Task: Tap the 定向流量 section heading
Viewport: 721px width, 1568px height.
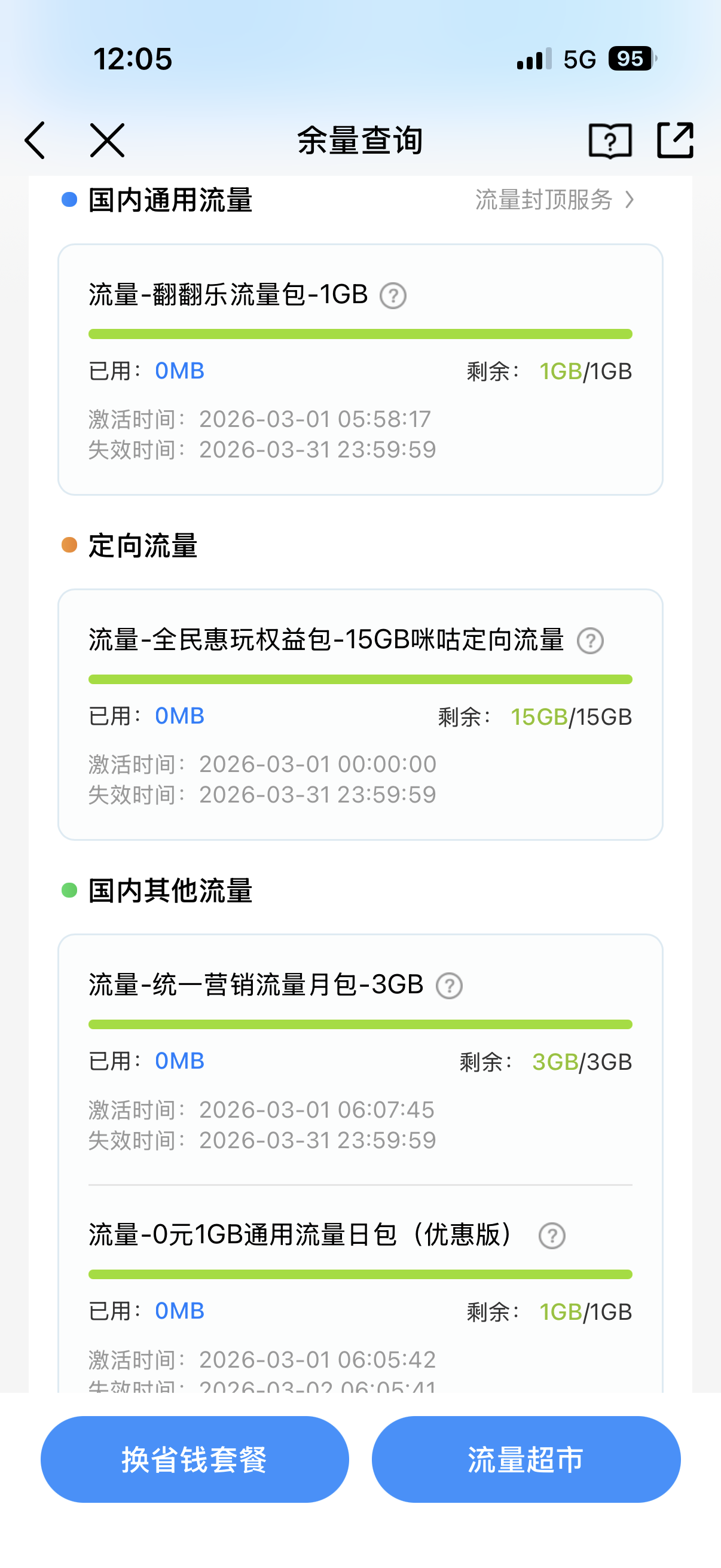Action: (x=143, y=545)
